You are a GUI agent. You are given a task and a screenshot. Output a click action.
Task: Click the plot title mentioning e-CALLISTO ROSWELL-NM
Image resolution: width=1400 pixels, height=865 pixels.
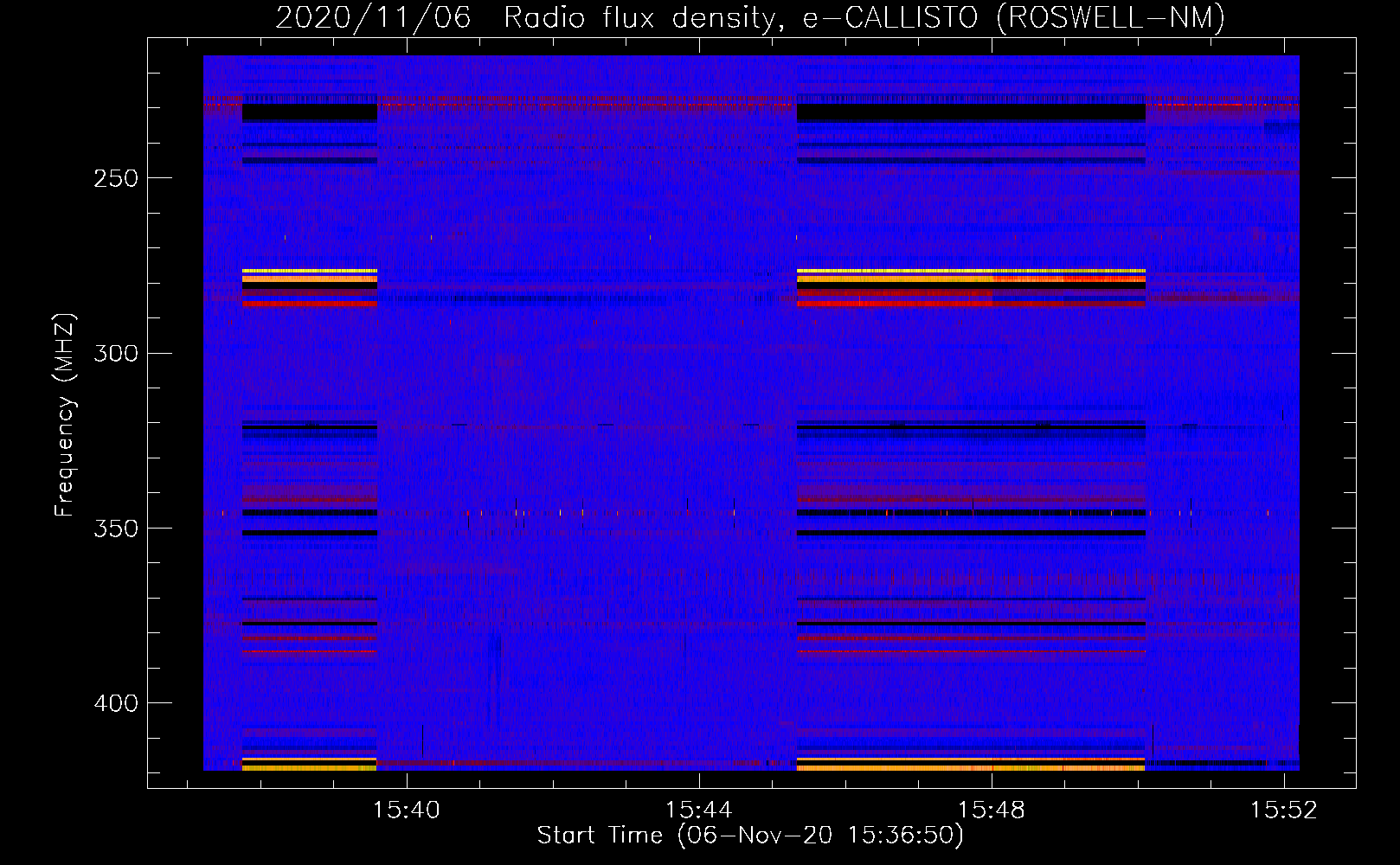(750, 17)
